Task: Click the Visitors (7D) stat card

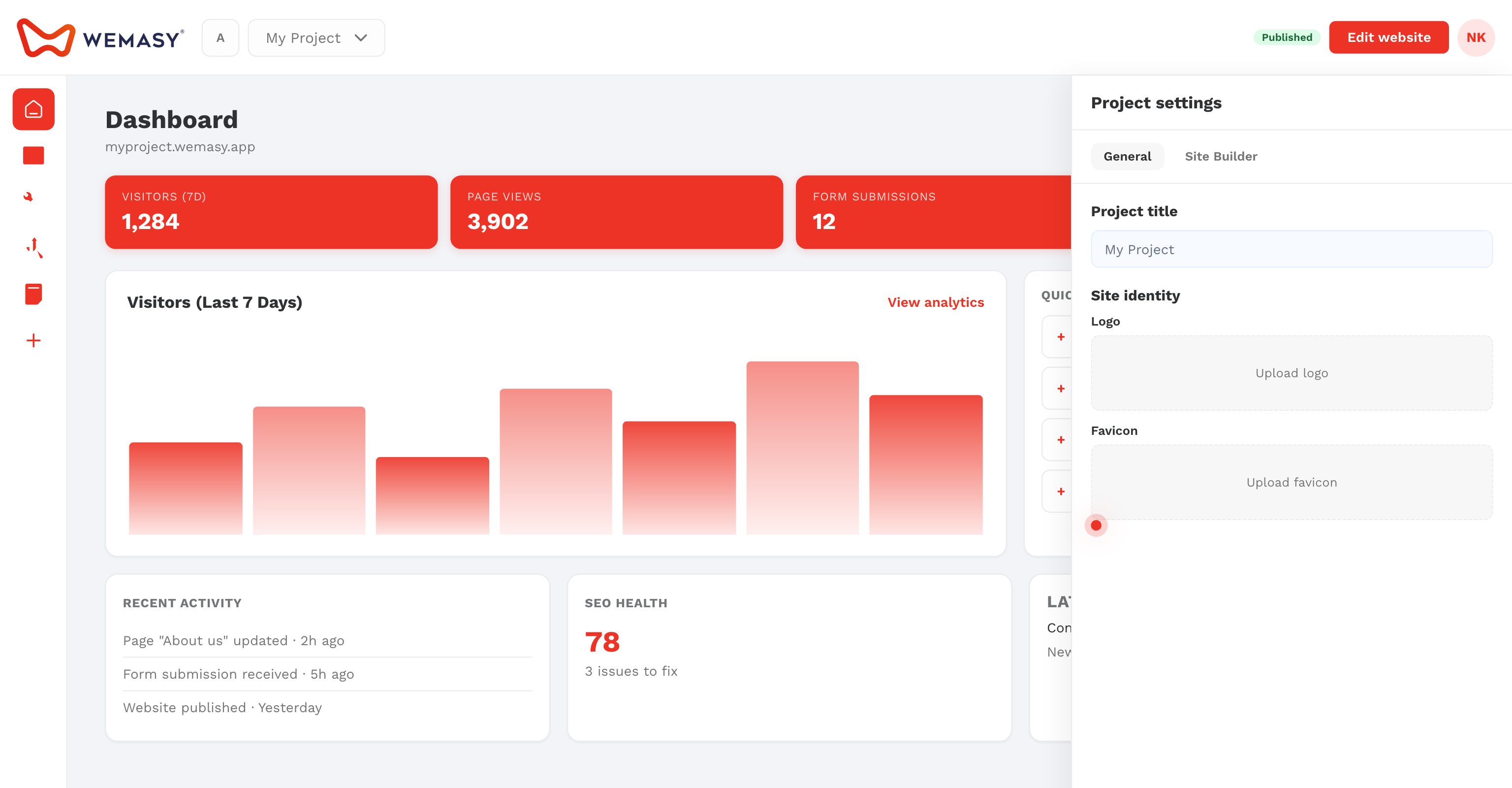Action: point(271,212)
